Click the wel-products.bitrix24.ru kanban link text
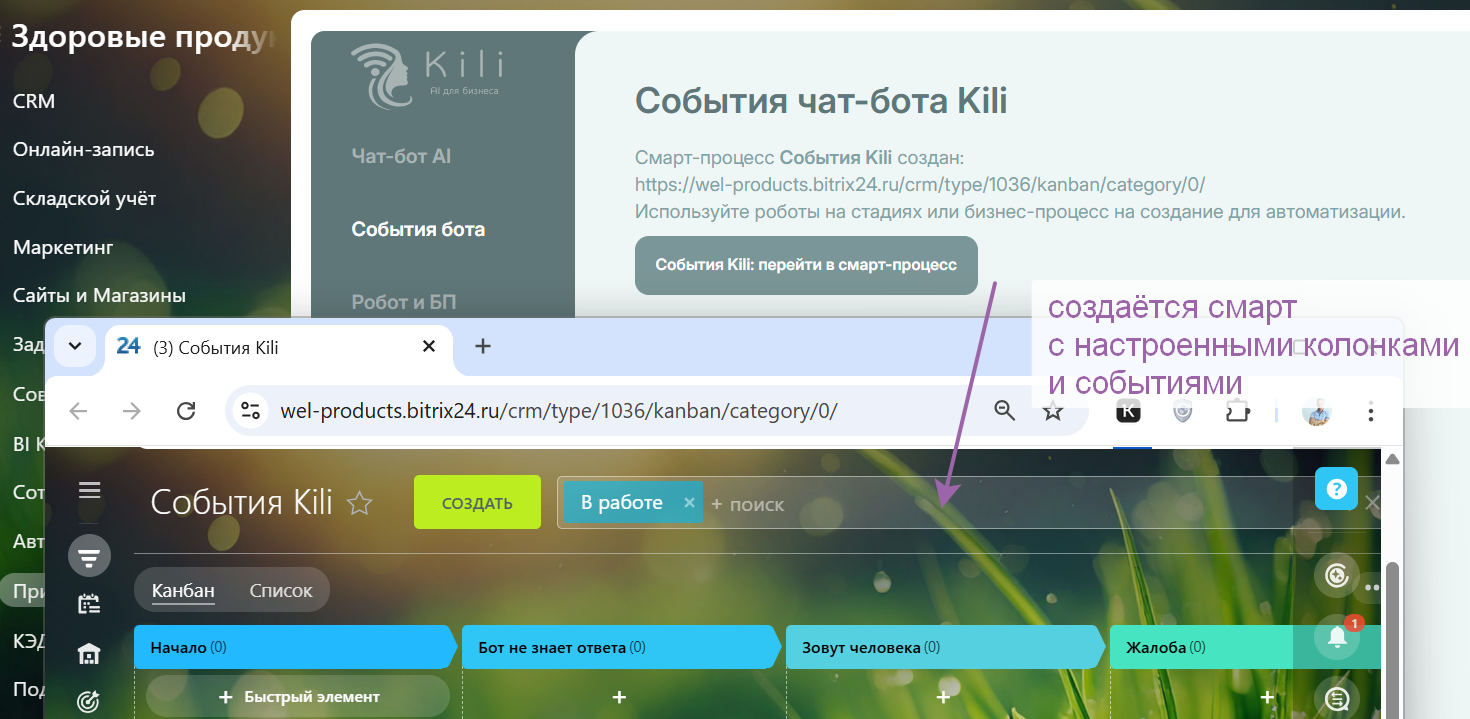 tap(919, 185)
